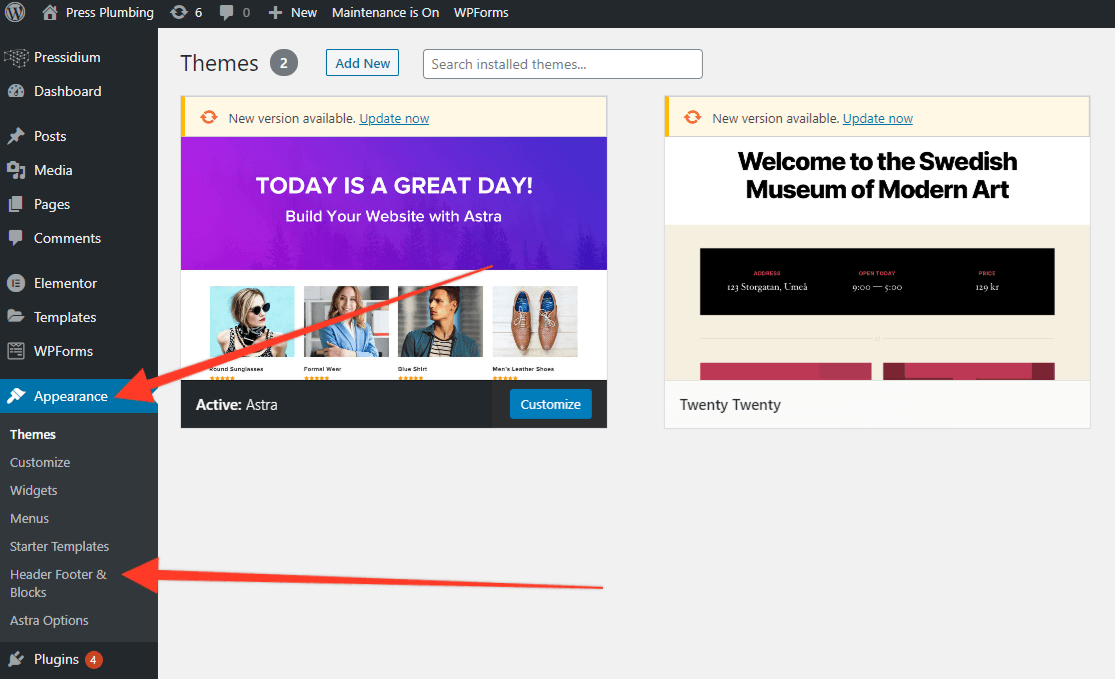This screenshot has width=1115, height=679.
Task: Click Maintenance is On in admin bar
Action: pyautogui.click(x=385, y=13)
